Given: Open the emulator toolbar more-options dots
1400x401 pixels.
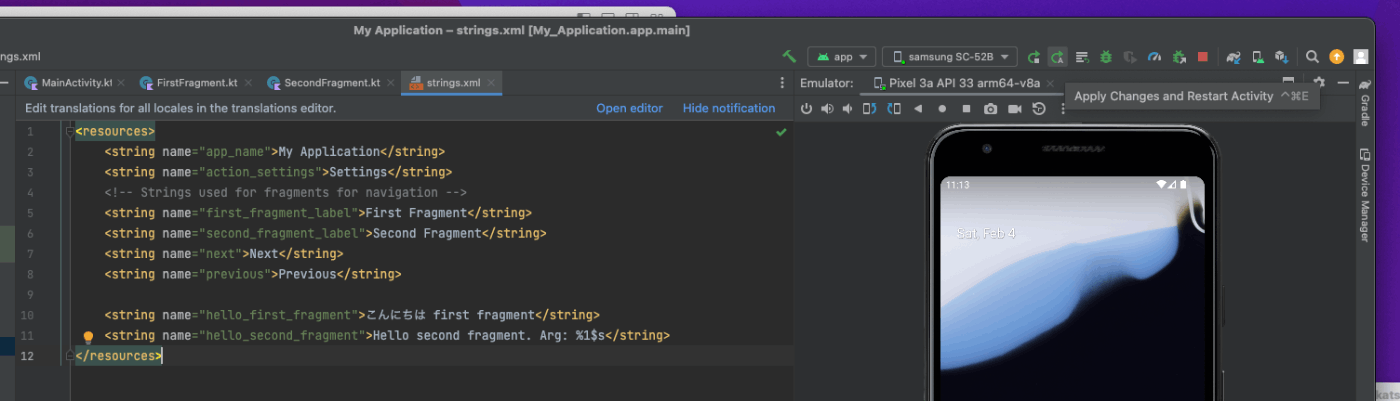Looking at the screenshot, I should [x=1063, y=108].
